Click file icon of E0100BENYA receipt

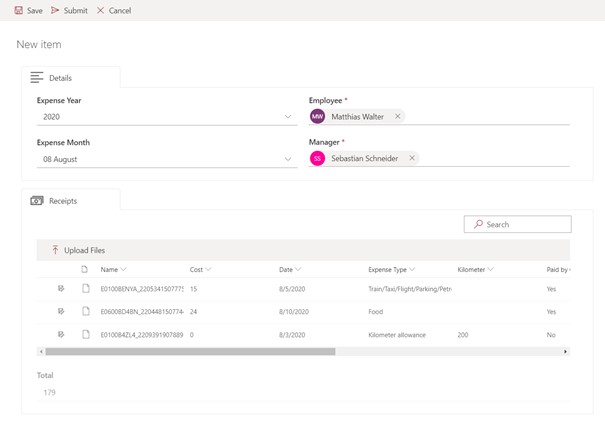tap(86, 288)
